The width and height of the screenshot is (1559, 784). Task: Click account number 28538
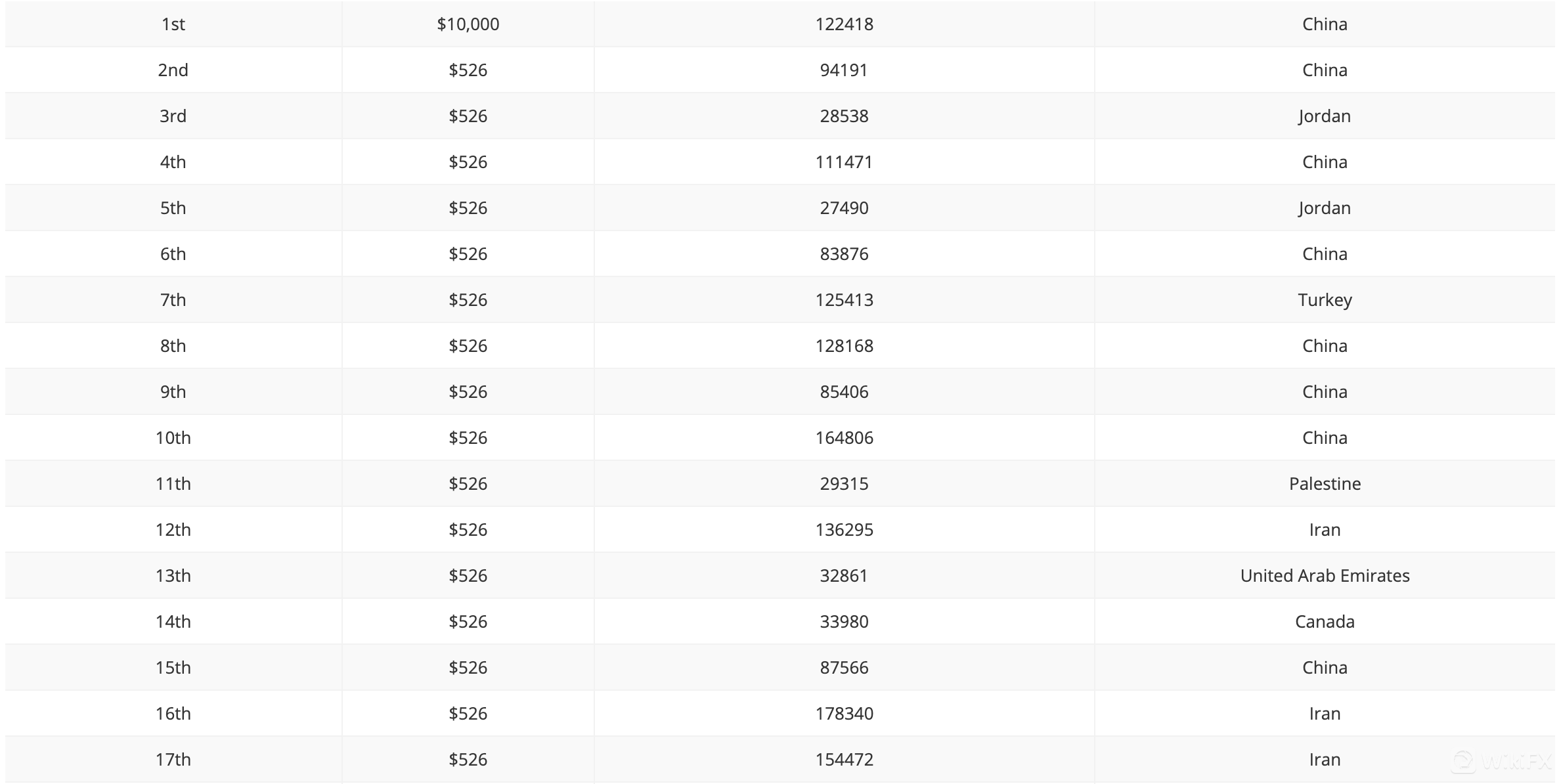click(x=844, y=116)
